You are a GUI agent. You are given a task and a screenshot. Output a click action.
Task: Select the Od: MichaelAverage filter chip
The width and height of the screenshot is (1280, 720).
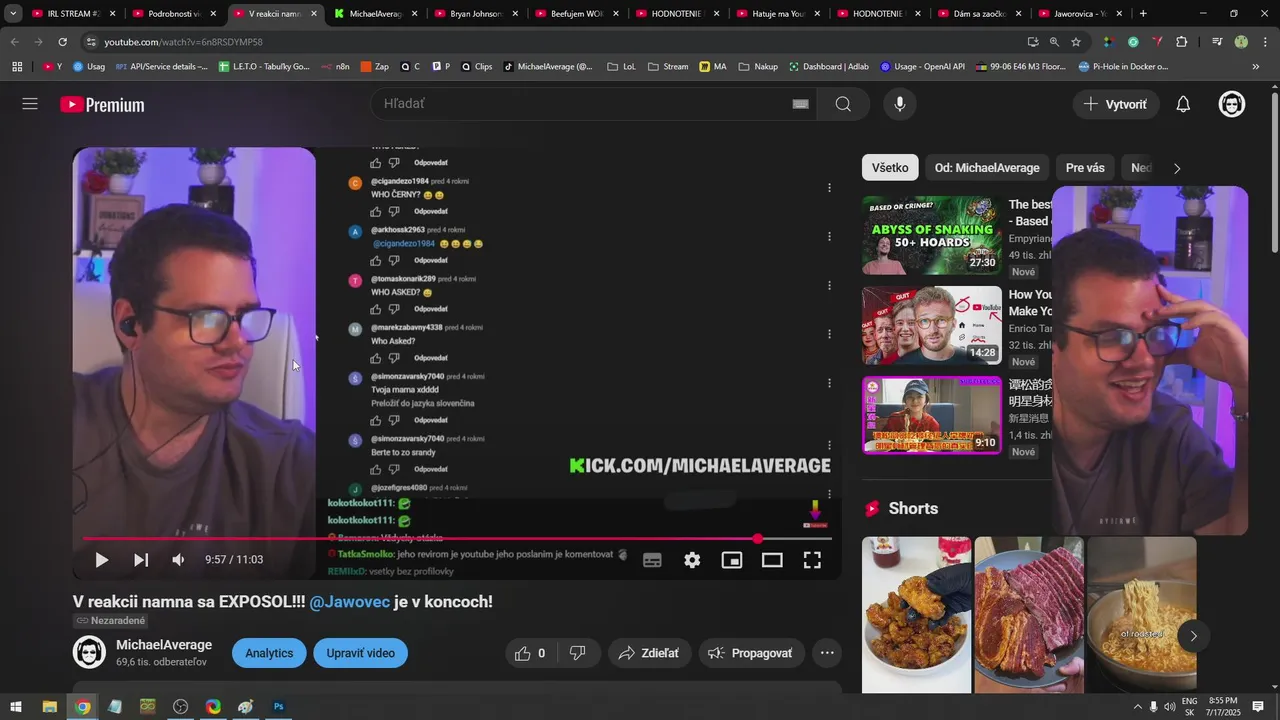click(x=987, y=168)
